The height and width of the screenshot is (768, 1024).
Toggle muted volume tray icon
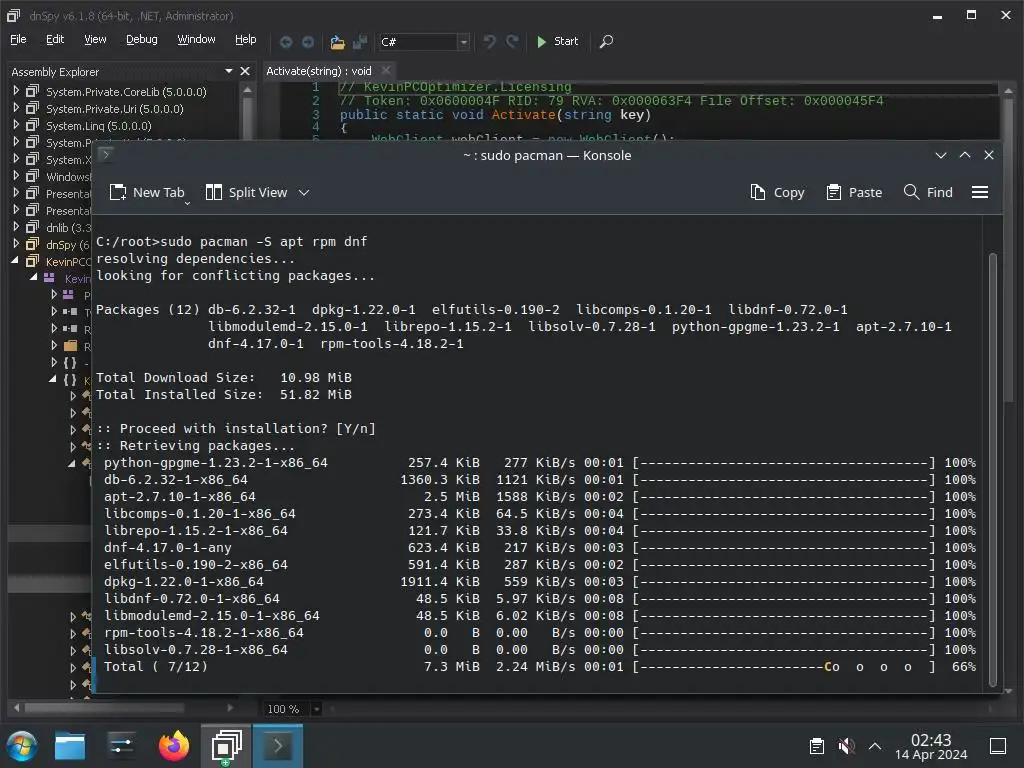[x=846, y=746]
